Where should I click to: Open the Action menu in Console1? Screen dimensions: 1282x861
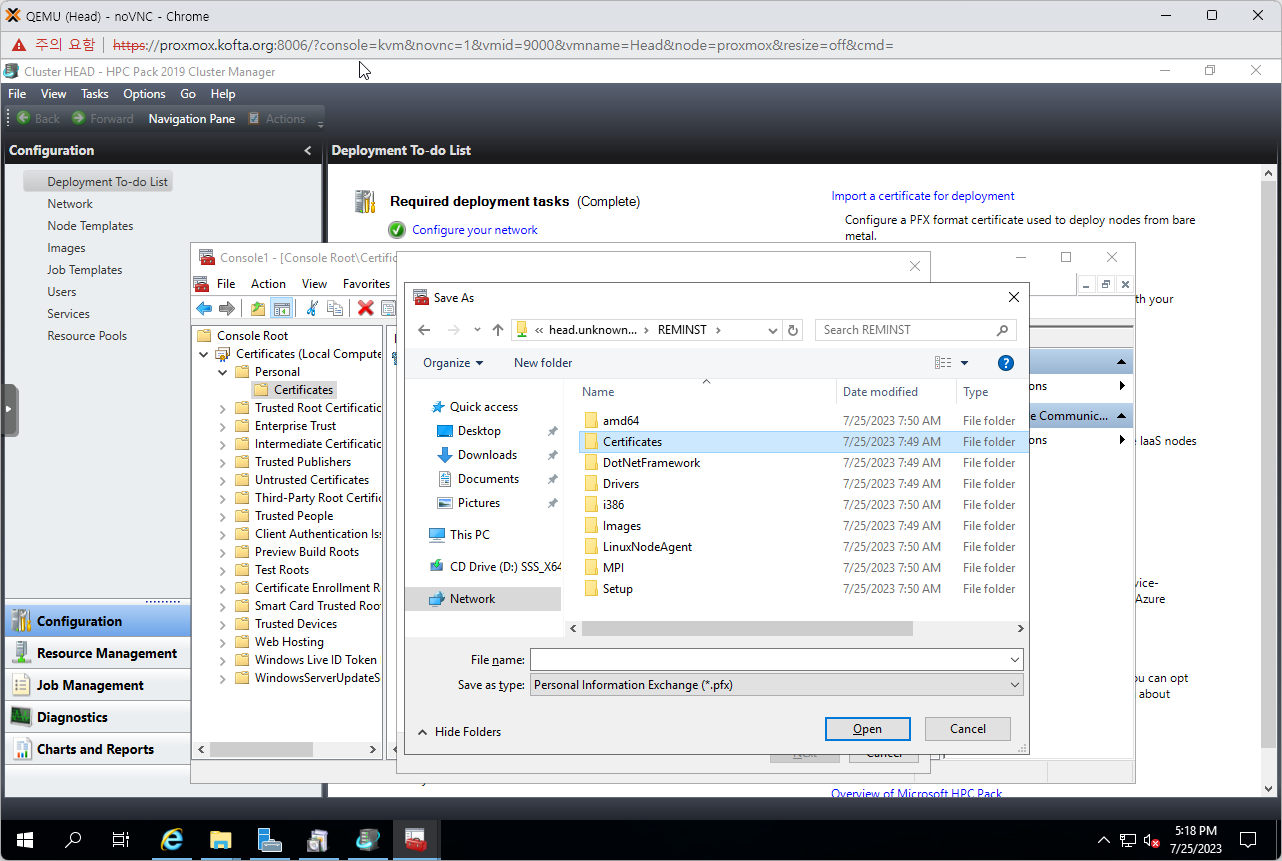[x=268, y=284]
